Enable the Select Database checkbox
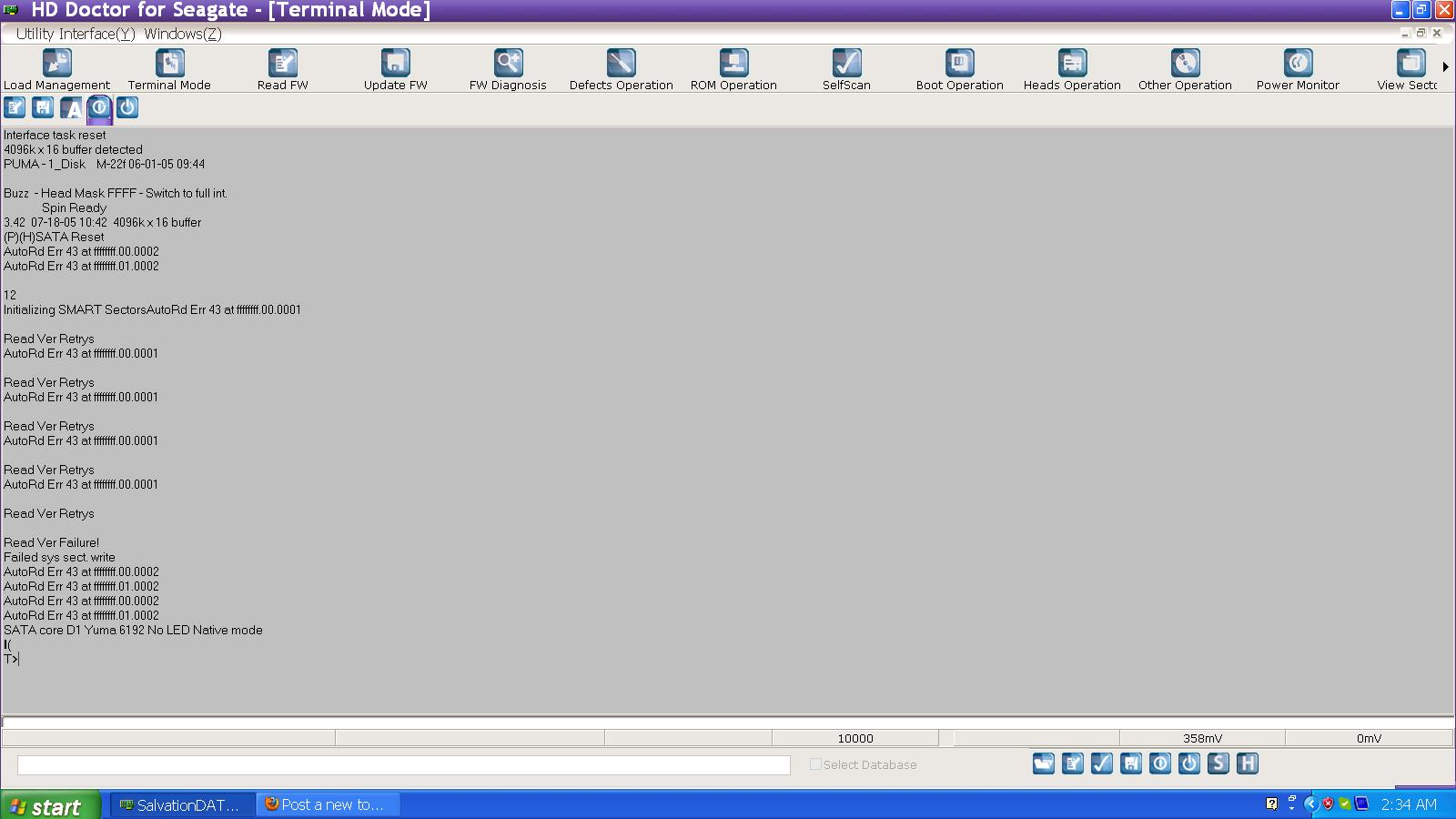This screenshot has height=819, width=1456. click(x=815, y=764)
